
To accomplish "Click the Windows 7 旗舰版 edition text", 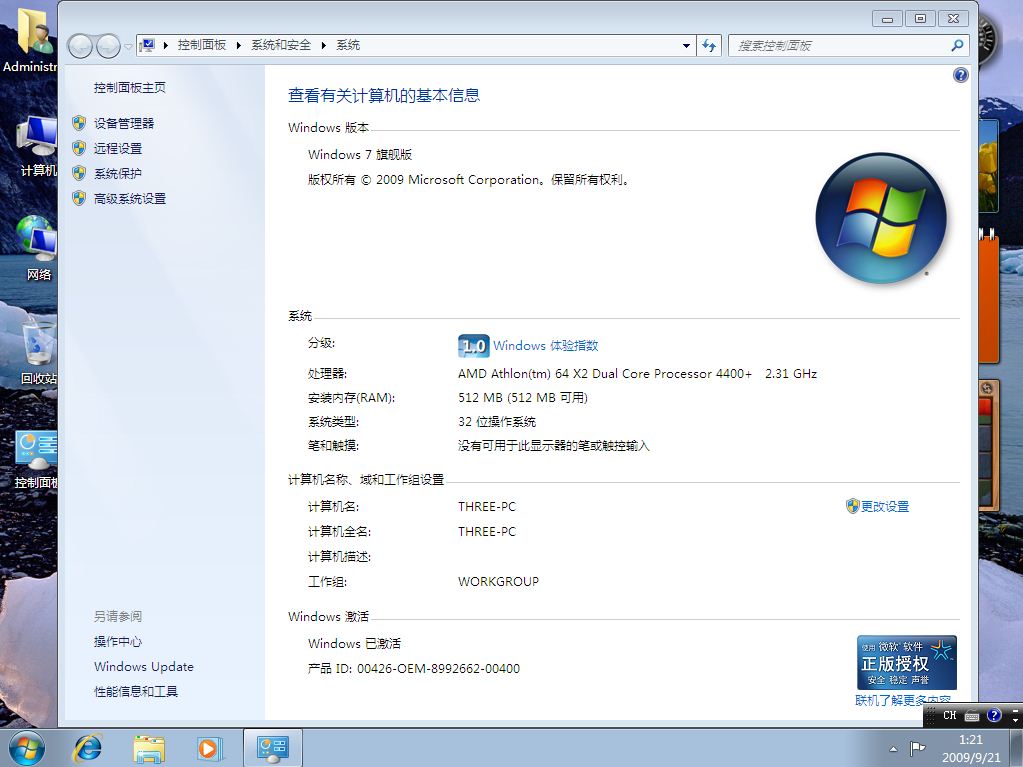I will (360, 155).
